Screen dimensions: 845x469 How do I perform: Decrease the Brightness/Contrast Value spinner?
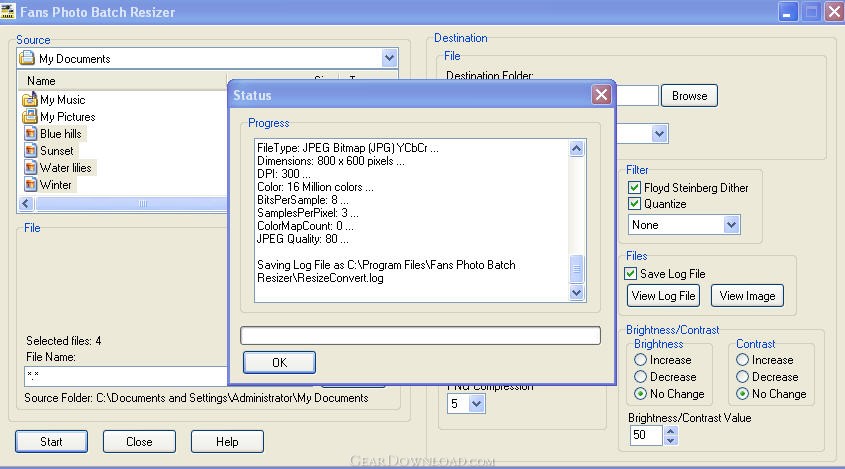pos(670,440)
